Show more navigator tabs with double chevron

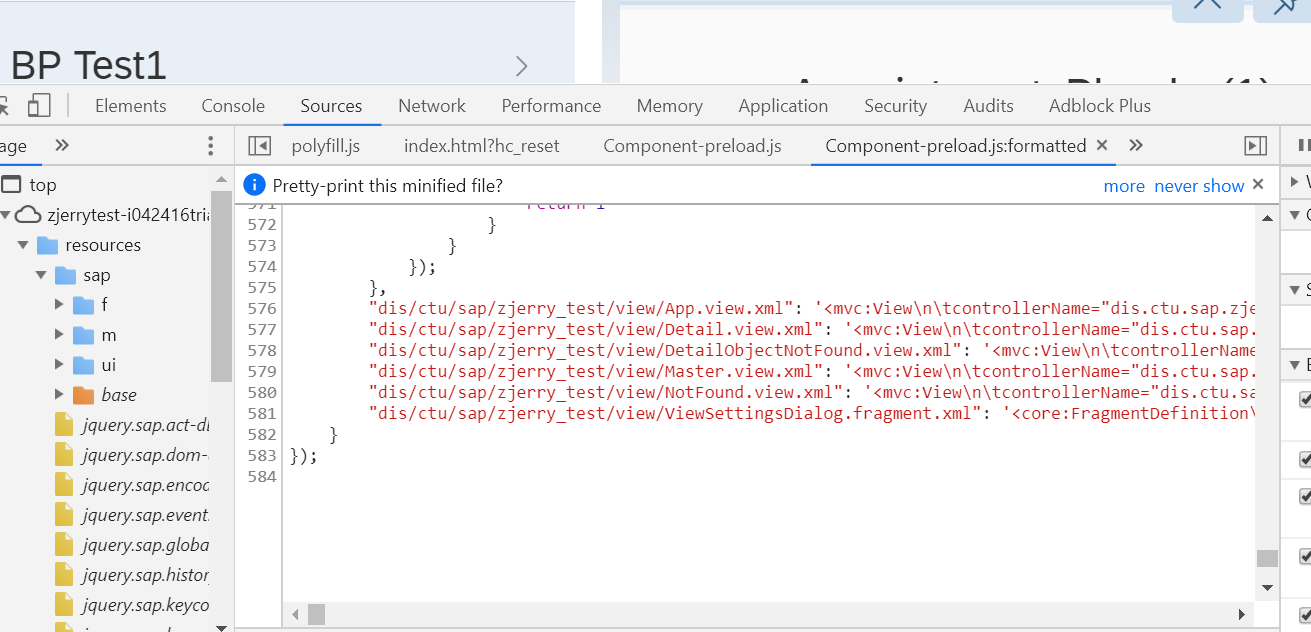[62, 146]
